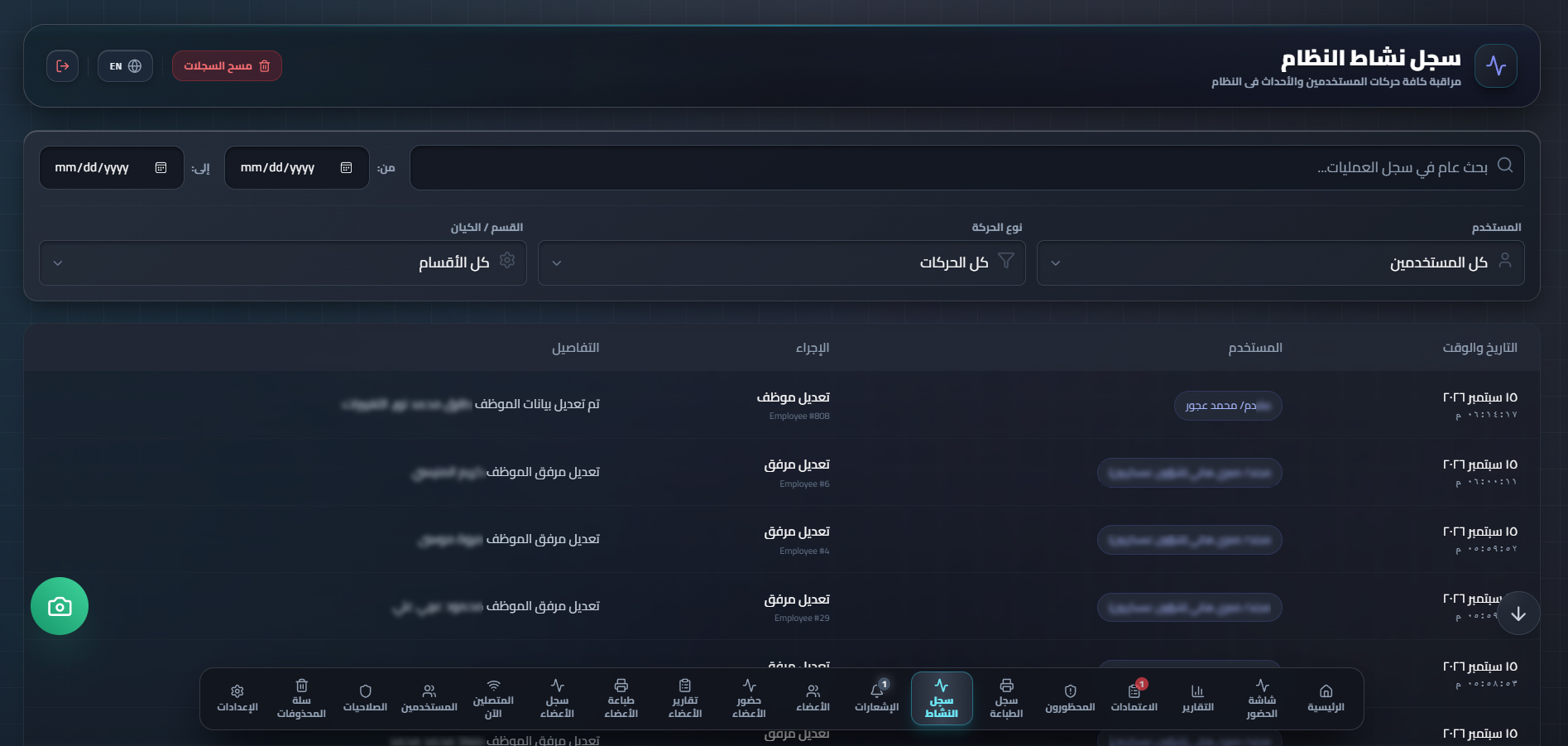Open الرئيسية home in bottom navigation
Viewport: 1568px width, 746px height.
click(1326, 699)
